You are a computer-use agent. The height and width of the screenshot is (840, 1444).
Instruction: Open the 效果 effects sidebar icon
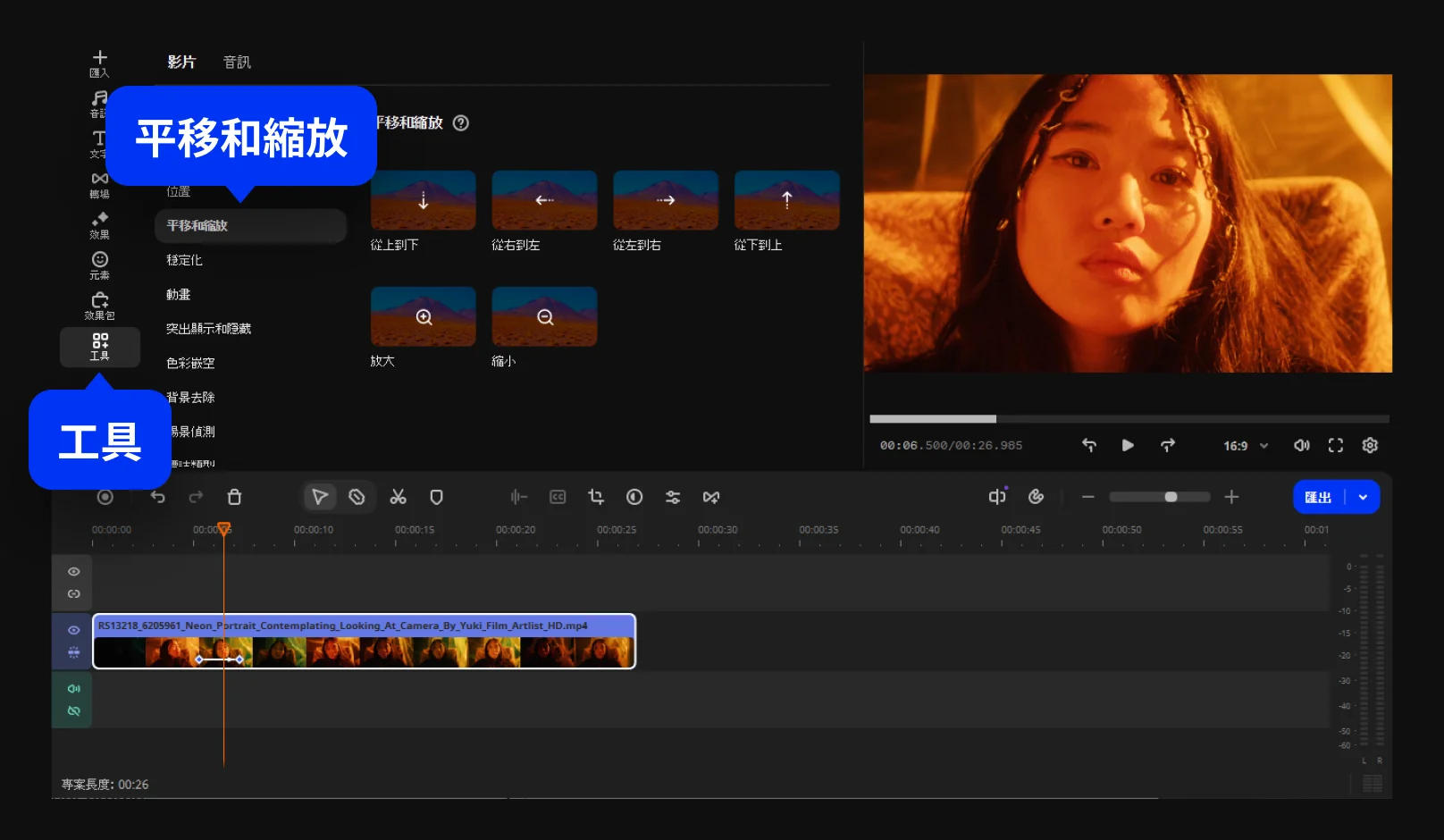tap(100, 225)
